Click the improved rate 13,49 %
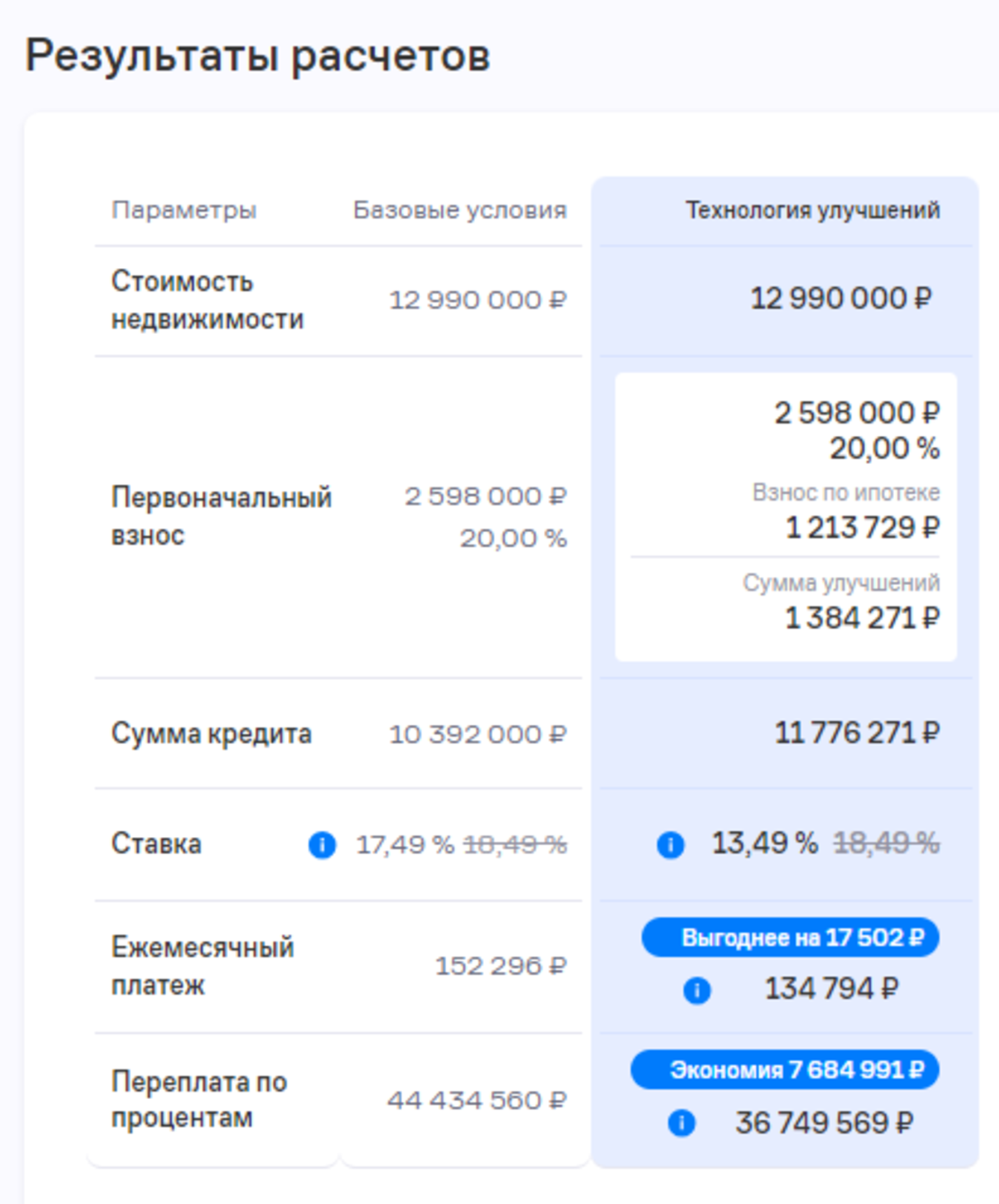This screenshot has height=1204, width=999. pyautogui.click(x=765, y=843)
